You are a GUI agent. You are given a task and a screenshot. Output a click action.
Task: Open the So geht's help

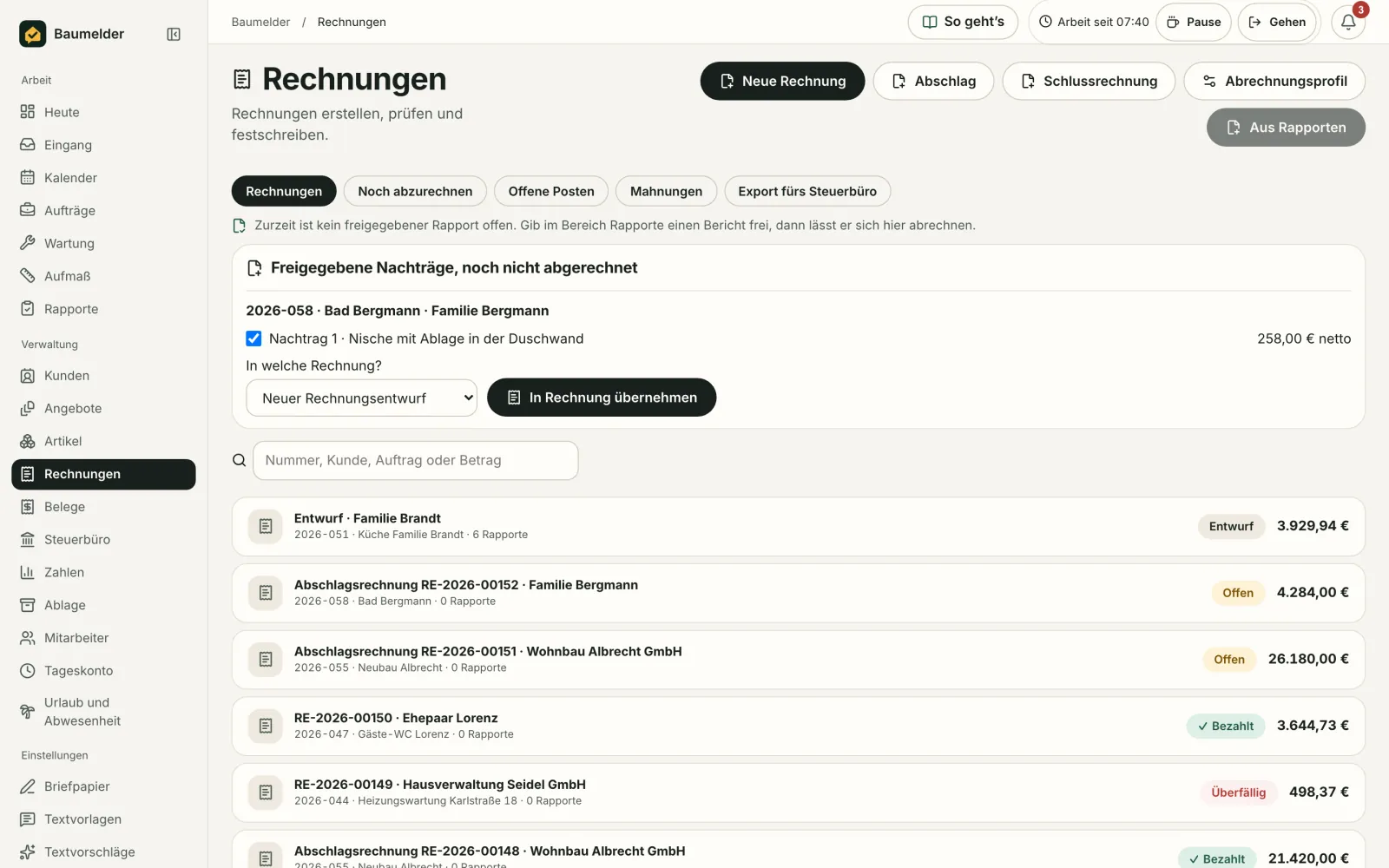point(964,22)
